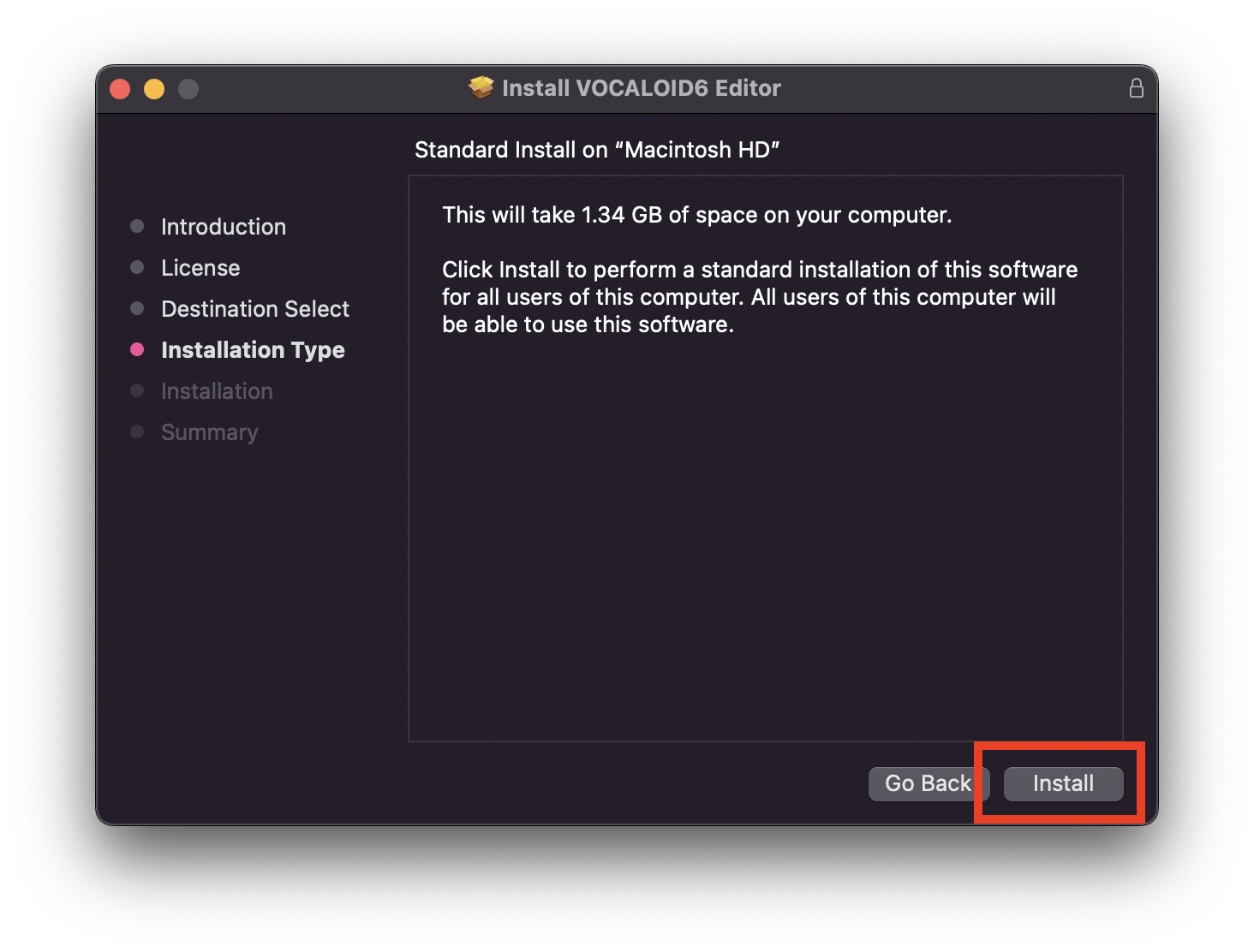Click the bullet beside Summary
This screenshot has width=1254, height=952.
138,431
